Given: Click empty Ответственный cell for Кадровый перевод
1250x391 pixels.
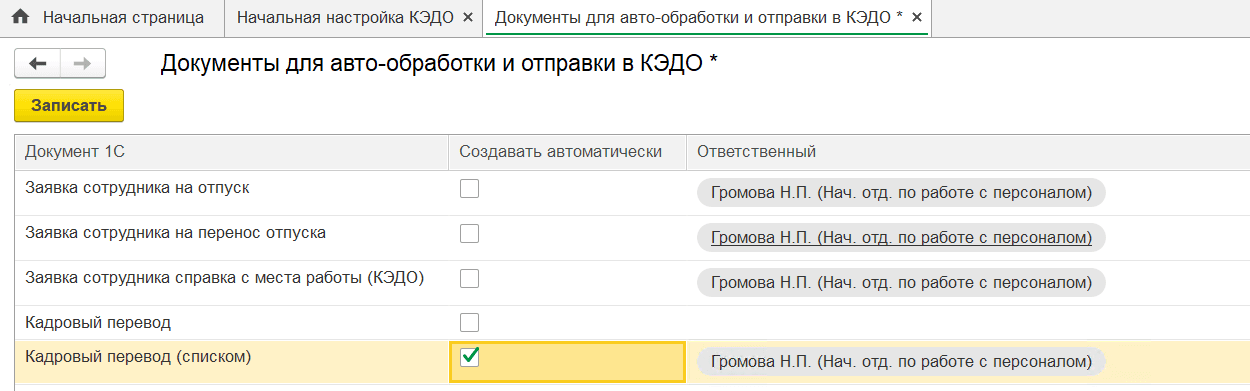Looking at the screenshot, I should point(968,323).
